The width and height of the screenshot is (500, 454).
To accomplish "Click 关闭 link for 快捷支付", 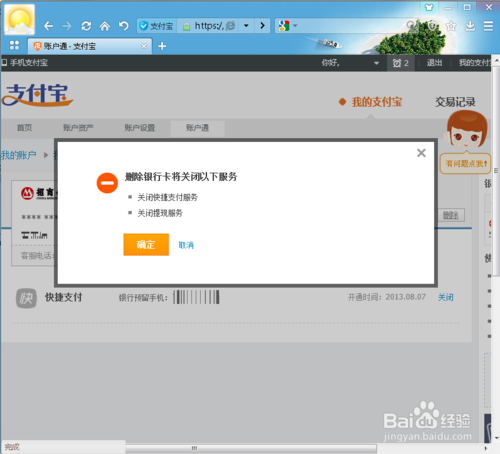I will (x=445, y=297).
